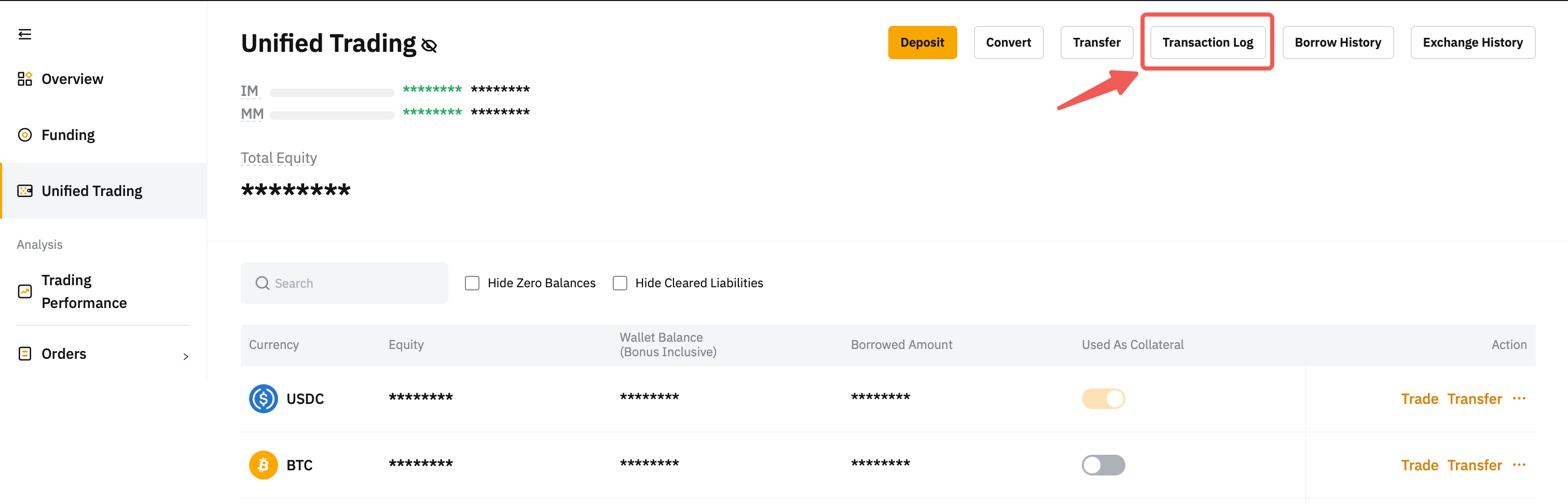
Task: Click the currency Search field
Action: [353, 283]
